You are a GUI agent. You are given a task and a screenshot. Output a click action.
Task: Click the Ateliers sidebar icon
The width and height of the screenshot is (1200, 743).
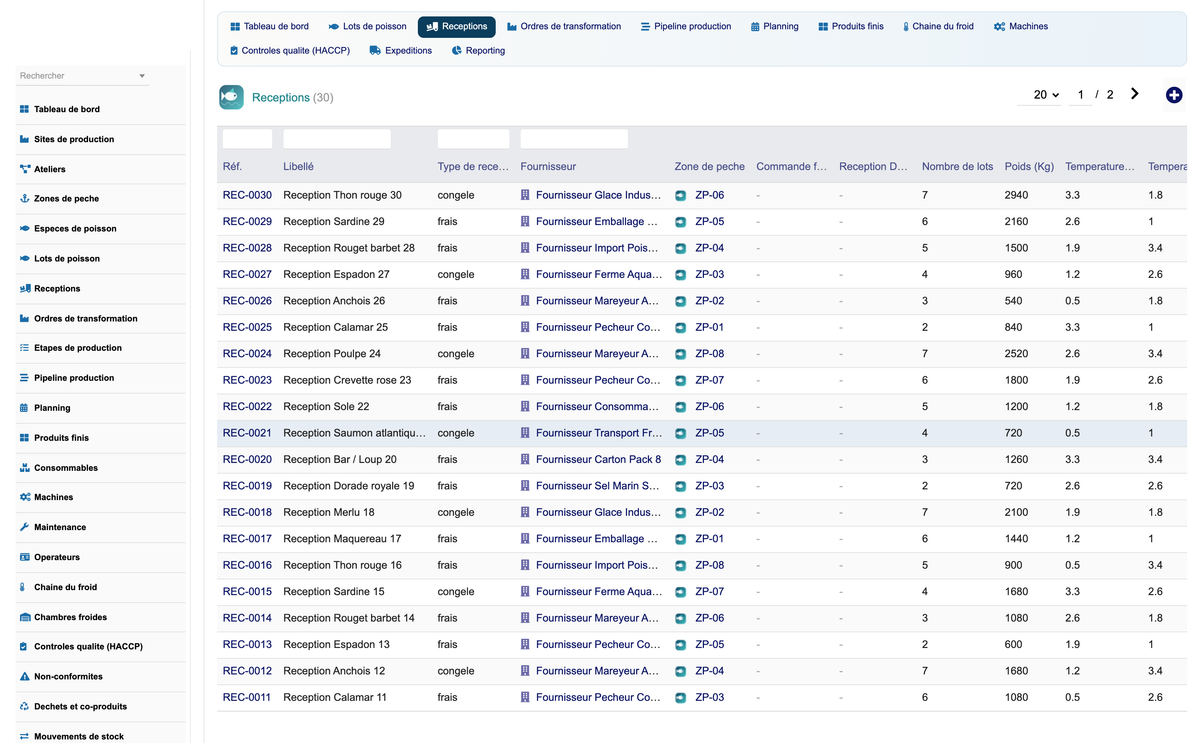click(24, 169)
